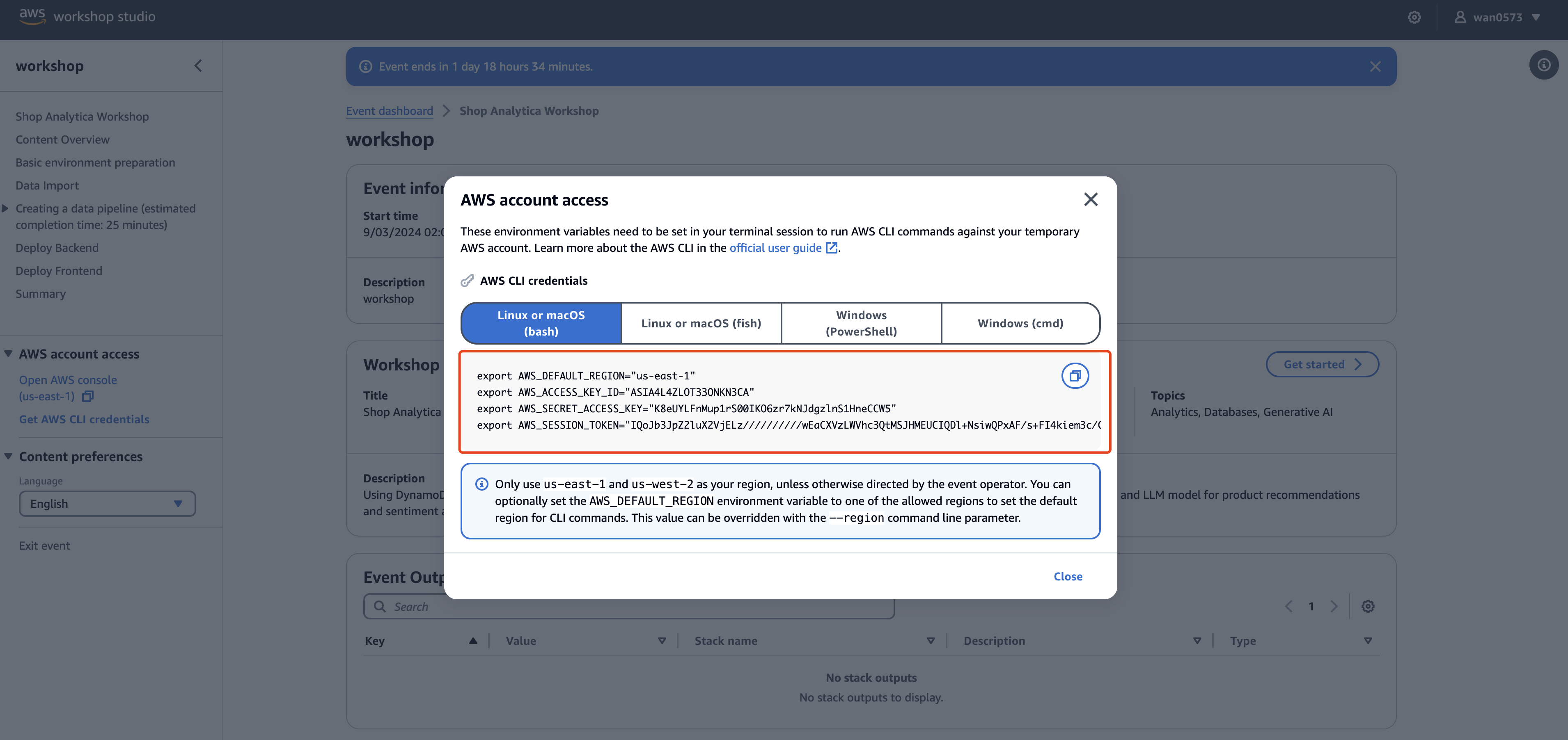The height and width of the screenshot is (740, 1568).
Task: Switch to Windows (PowerShell) tab
Action: 861,324
